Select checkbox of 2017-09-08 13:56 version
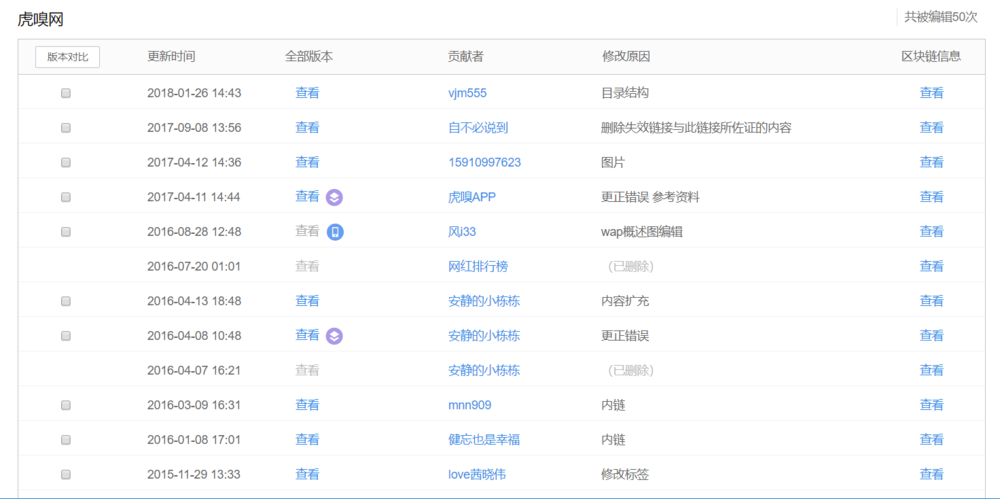Screen dimensions: 1000x499 [x=66, y=128]
